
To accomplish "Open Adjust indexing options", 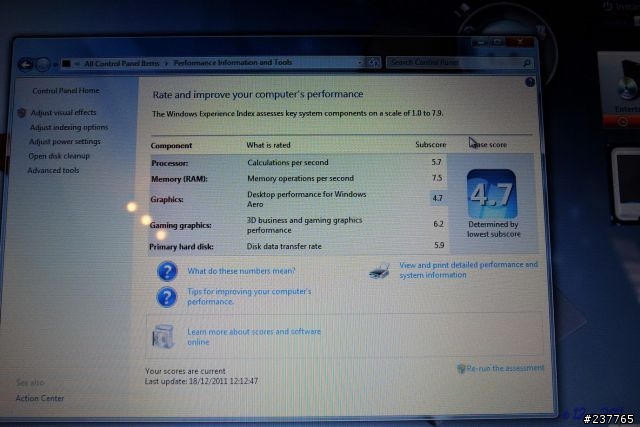I will click(x=69, y=127).
